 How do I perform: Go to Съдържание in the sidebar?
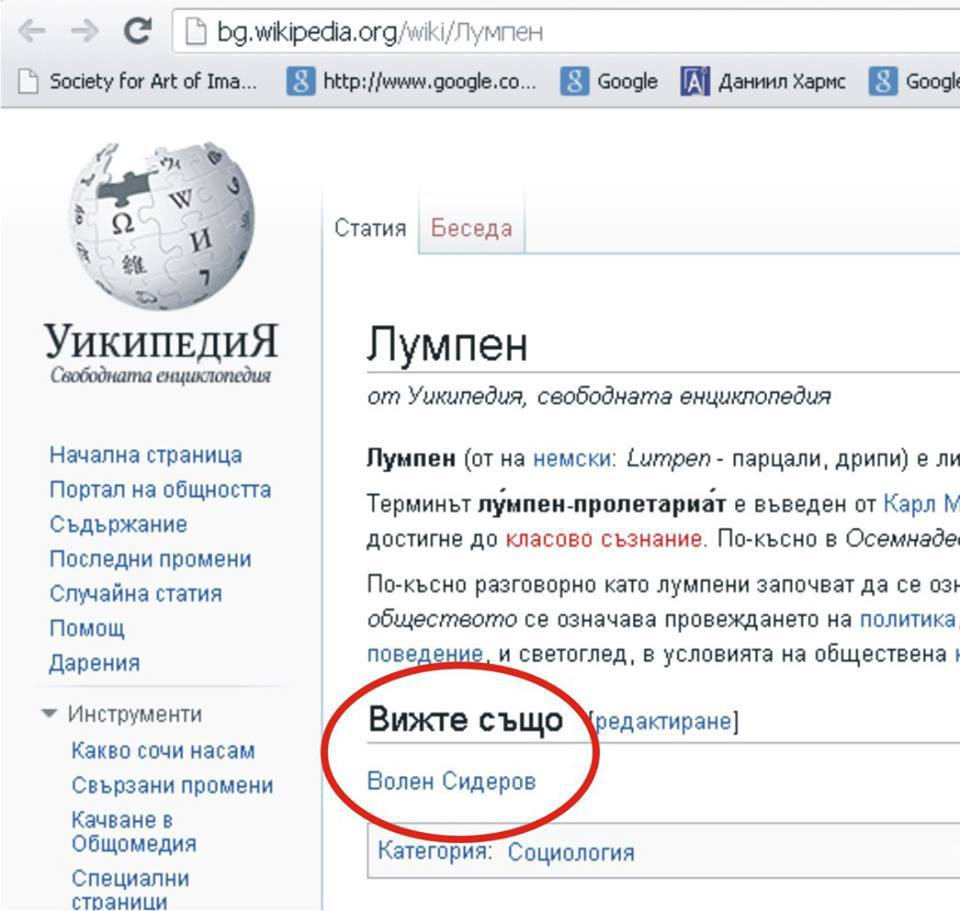(x=118, y=525)
